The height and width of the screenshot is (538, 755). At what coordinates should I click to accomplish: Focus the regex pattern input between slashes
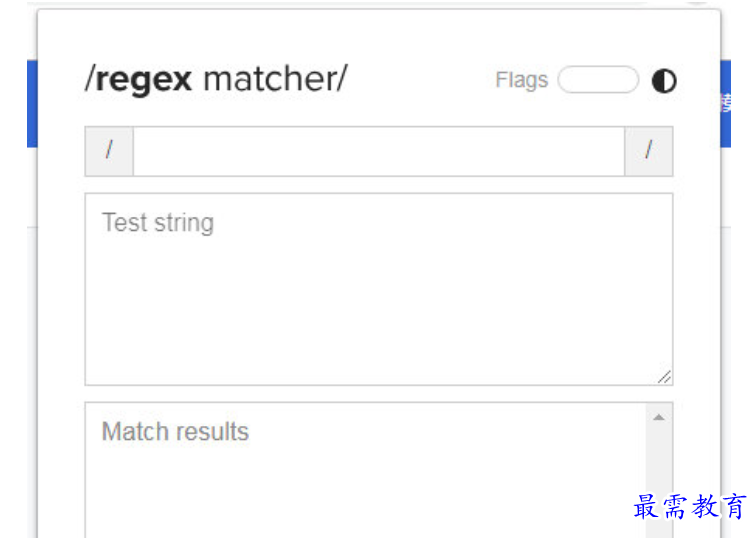pyautogui.click(x=379, y=151)
